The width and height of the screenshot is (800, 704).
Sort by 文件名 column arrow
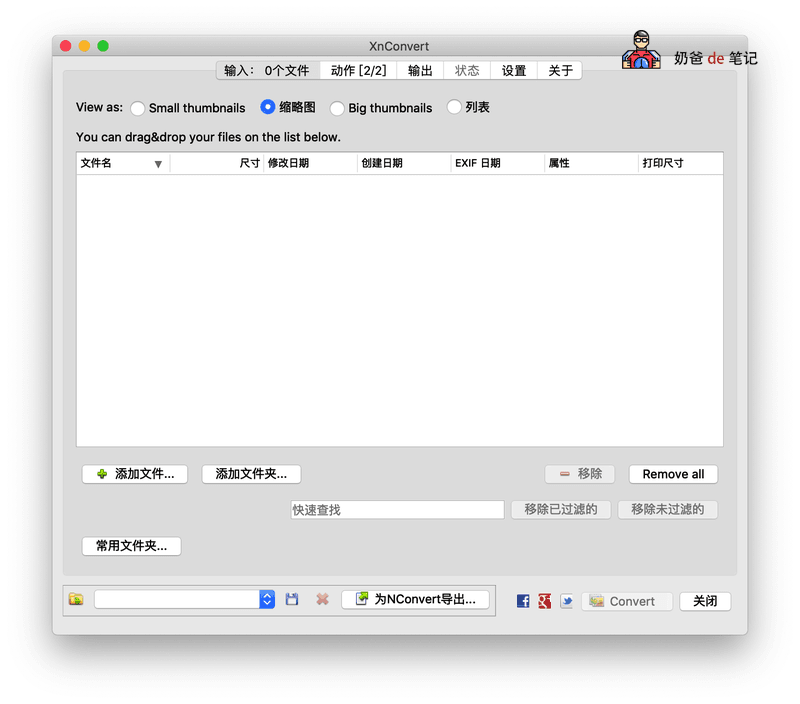point(158,164)
